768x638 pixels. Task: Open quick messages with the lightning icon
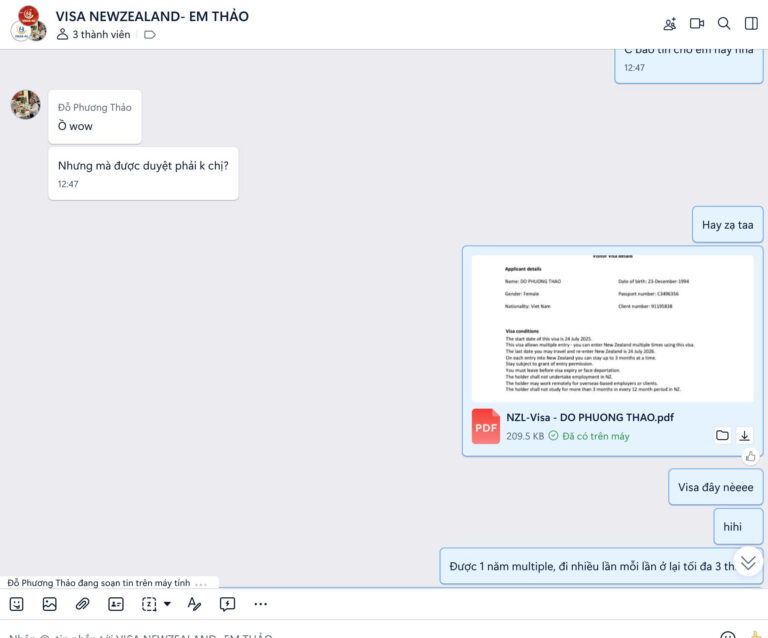pos(227,604)
